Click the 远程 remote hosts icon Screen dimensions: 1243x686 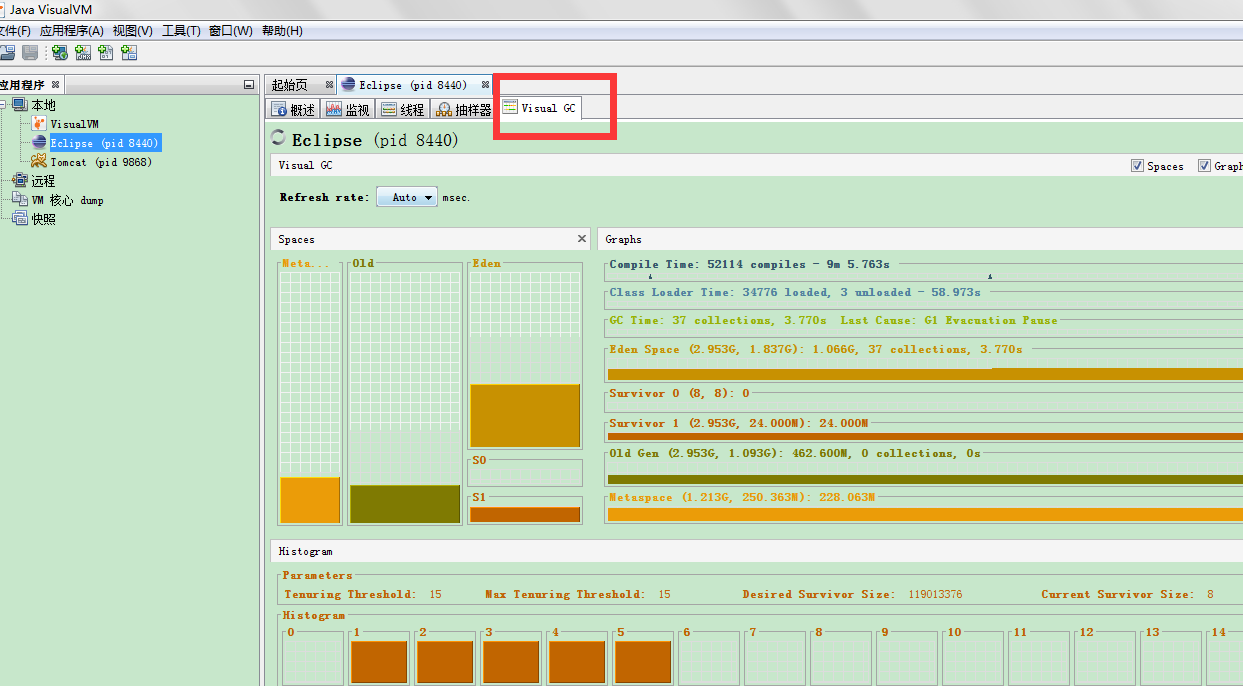[20, 181]
